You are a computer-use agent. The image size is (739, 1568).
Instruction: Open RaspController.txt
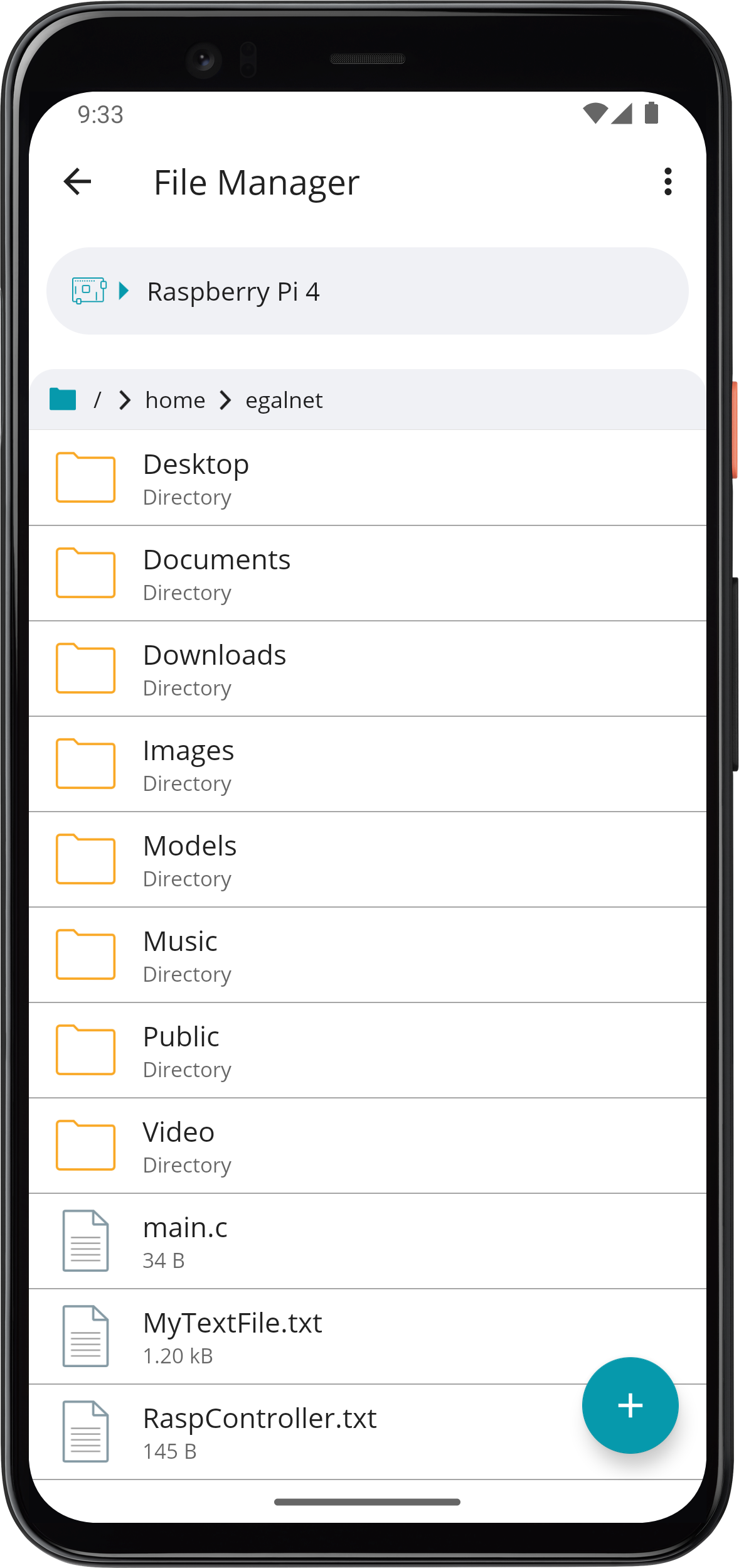coord(368,1432)
